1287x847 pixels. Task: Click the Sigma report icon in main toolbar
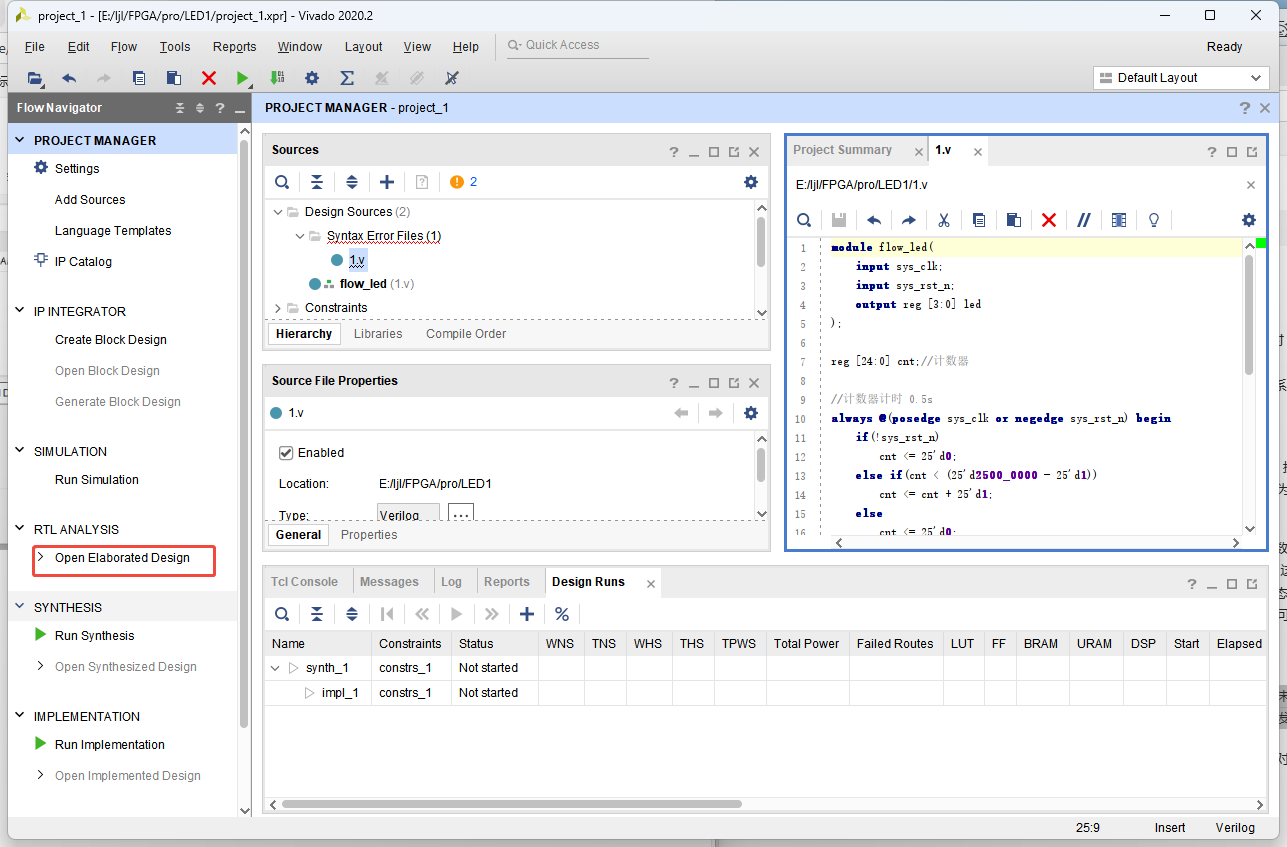[x=347, y=78]
